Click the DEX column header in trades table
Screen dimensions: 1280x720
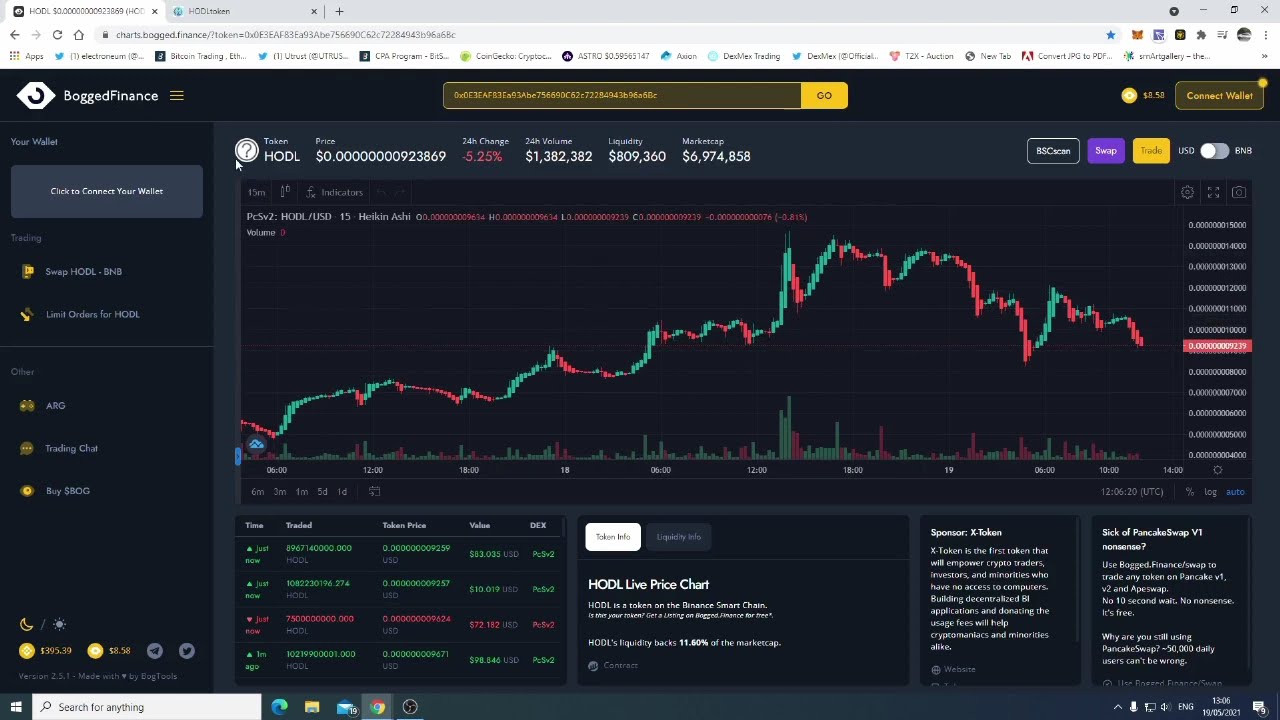[x=538, y=525]
